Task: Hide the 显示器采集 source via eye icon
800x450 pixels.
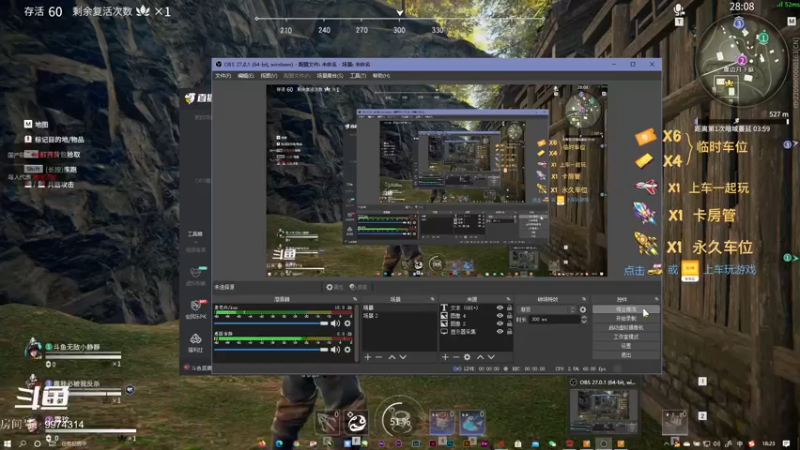Action: [500, 332]
